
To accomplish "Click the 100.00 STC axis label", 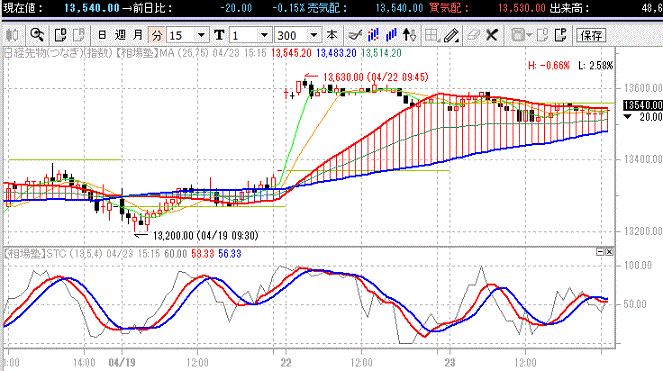I will (638, 265).
